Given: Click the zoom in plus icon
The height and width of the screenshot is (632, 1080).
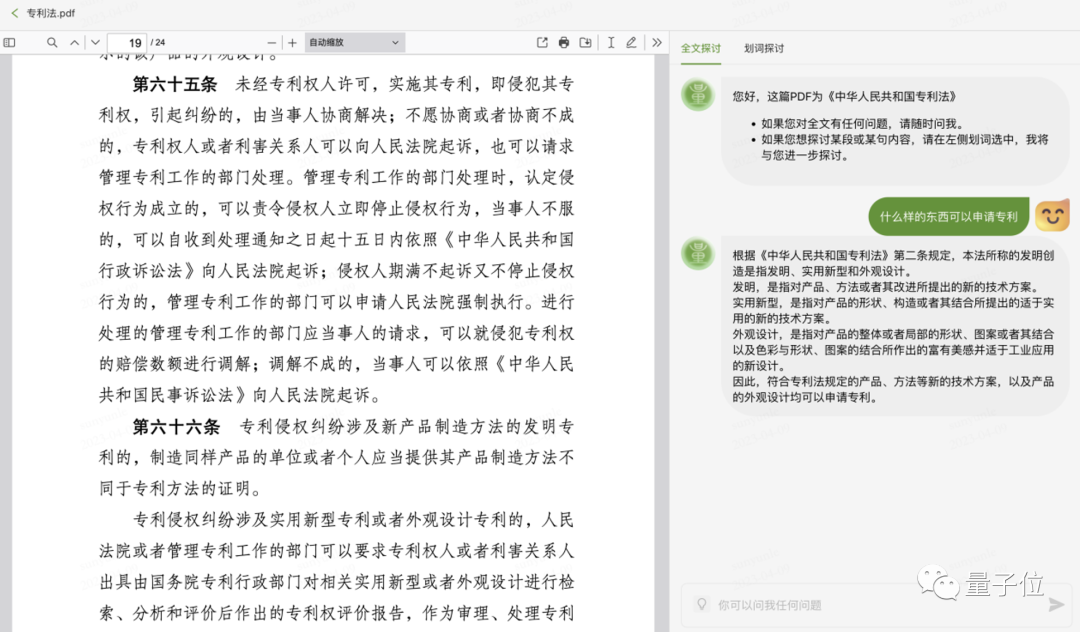Looking at the screenshot, I should click(x=291, y=43).
